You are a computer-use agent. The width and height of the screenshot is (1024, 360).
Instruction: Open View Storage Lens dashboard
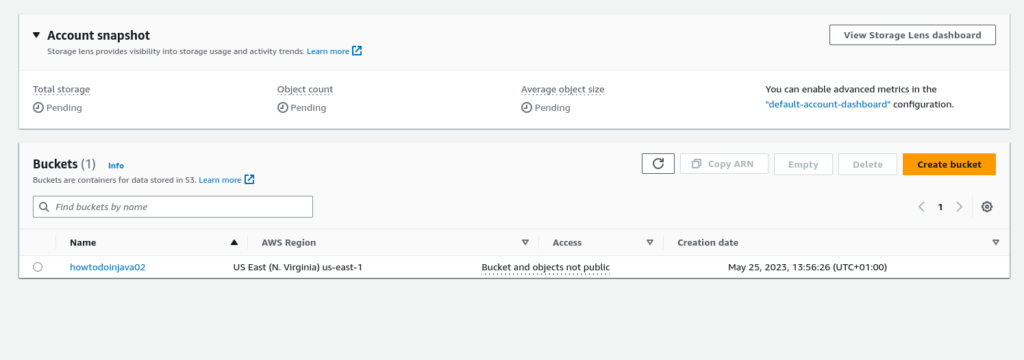[x=912, y=35]
